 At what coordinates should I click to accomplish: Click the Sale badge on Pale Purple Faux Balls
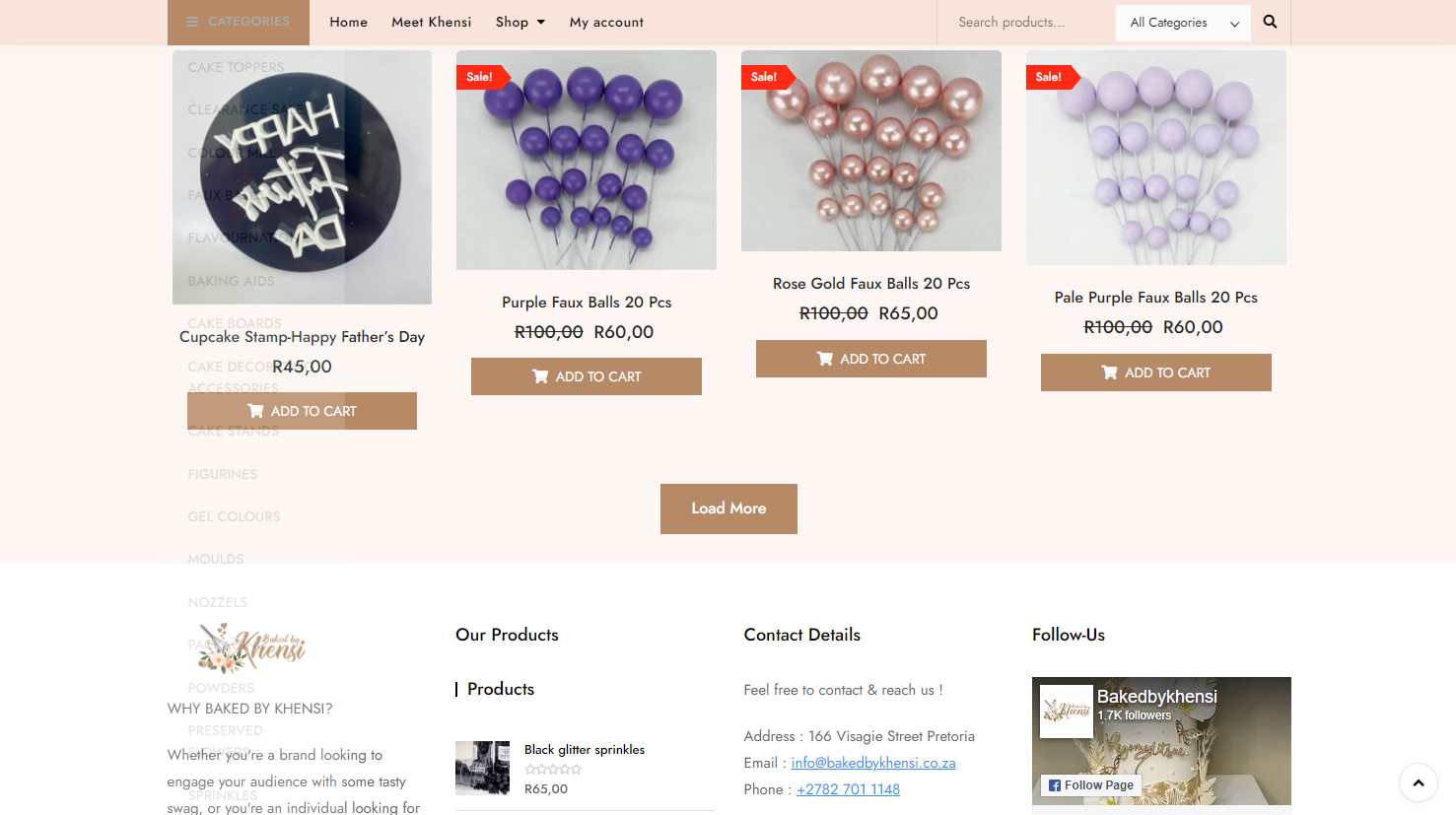pos(1049,77)
